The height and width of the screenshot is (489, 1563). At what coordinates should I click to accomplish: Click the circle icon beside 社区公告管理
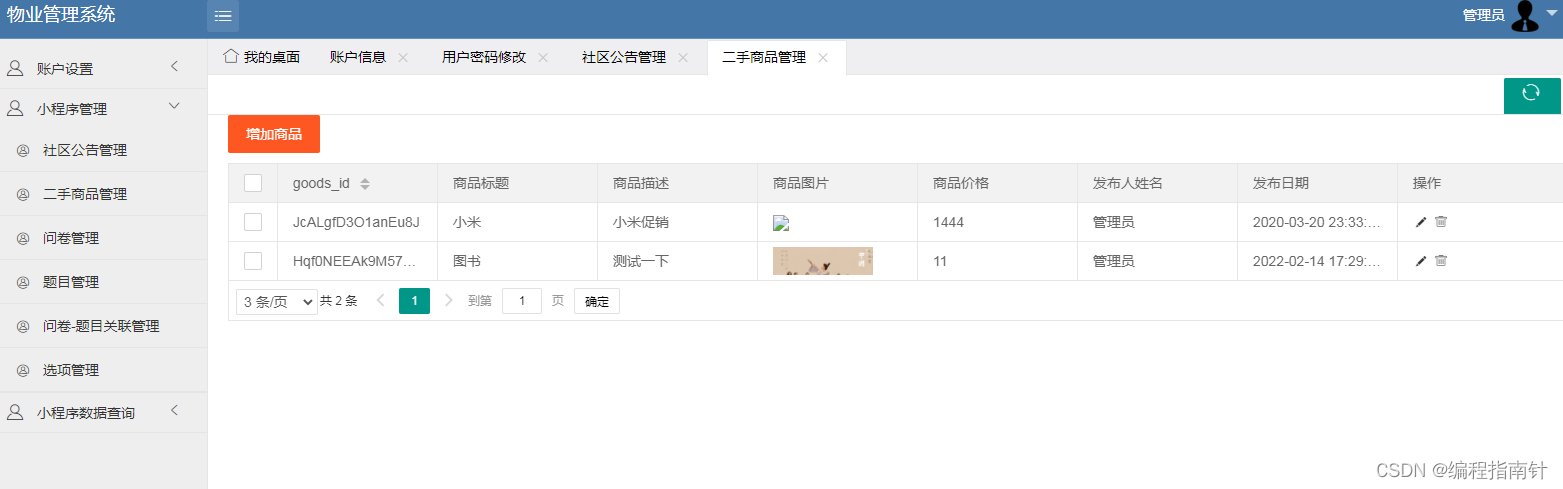[23, 151]
